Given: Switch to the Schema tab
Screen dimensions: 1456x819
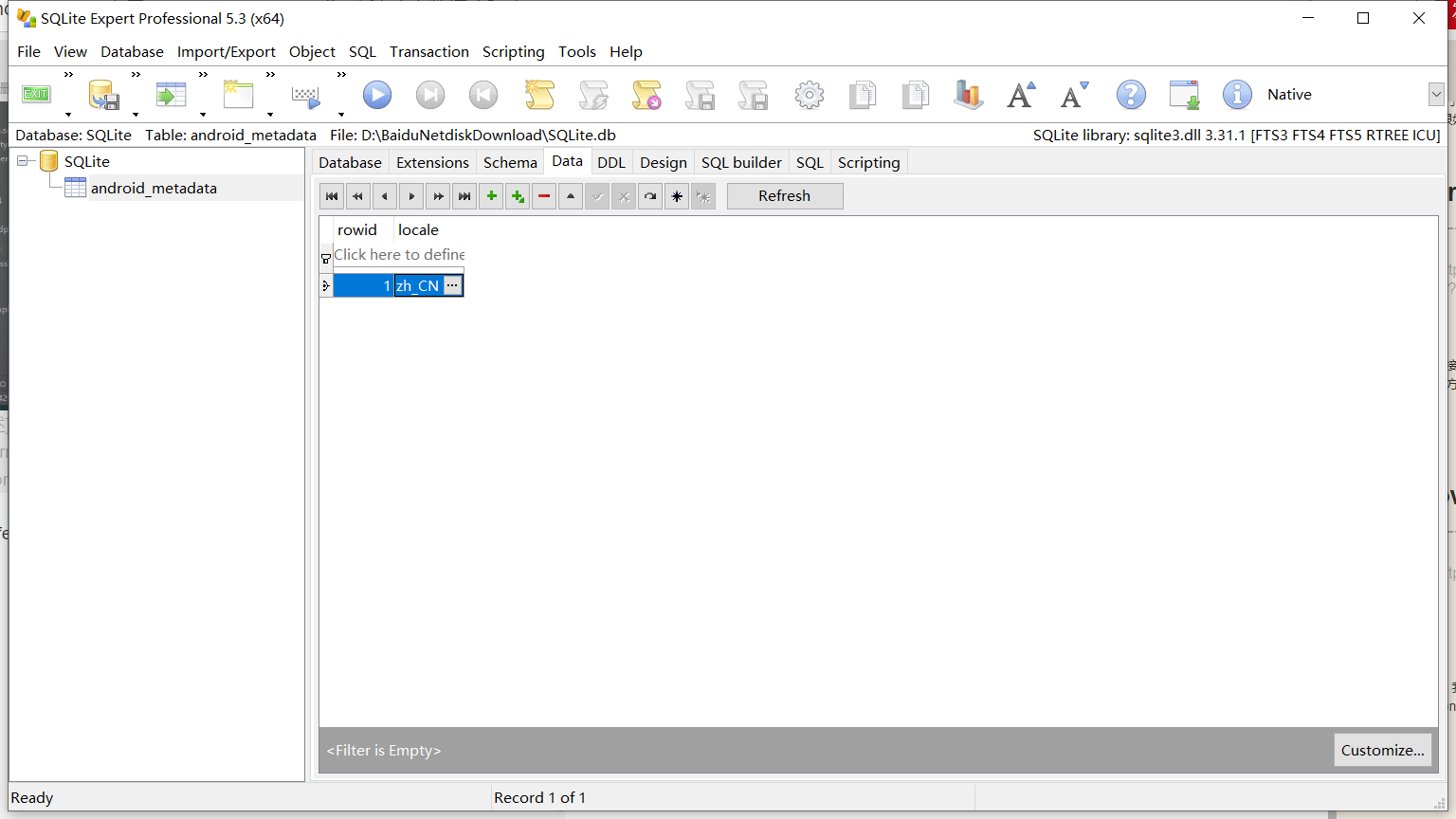Looking at the screenshot, I should pos(510,162).
